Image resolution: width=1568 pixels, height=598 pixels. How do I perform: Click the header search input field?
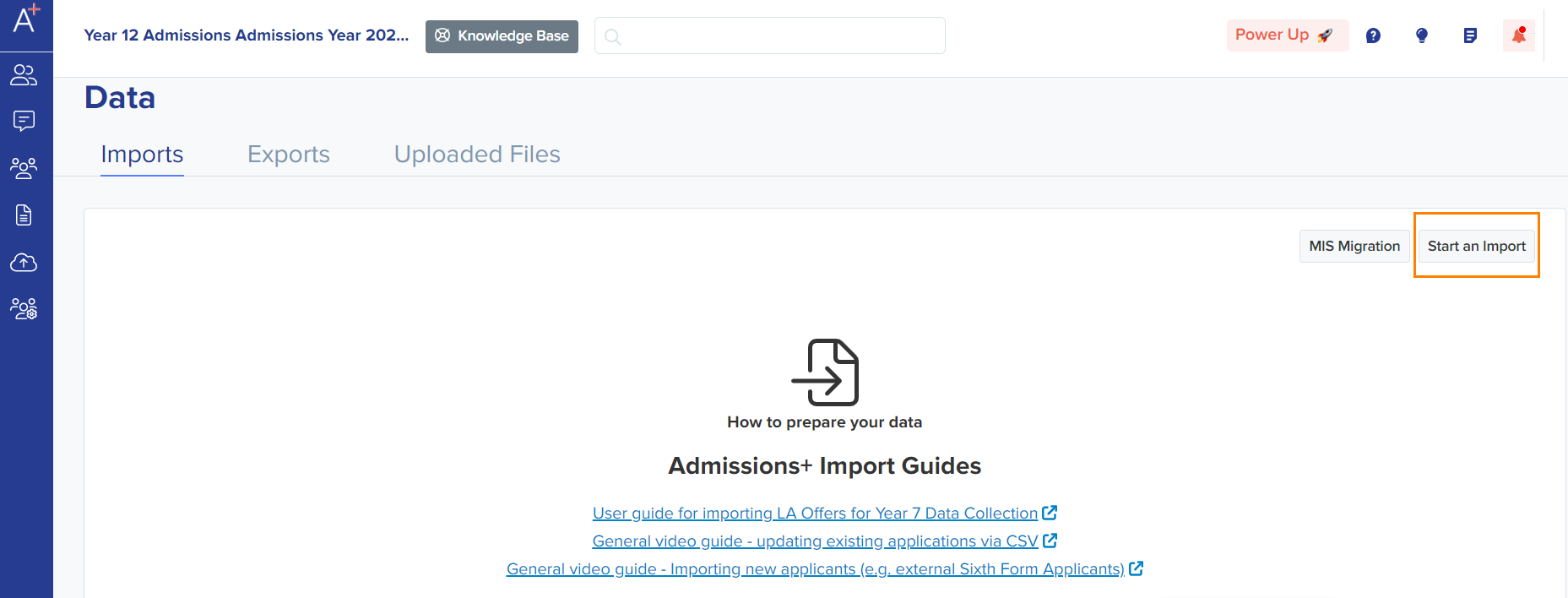[x=770, y=35]
